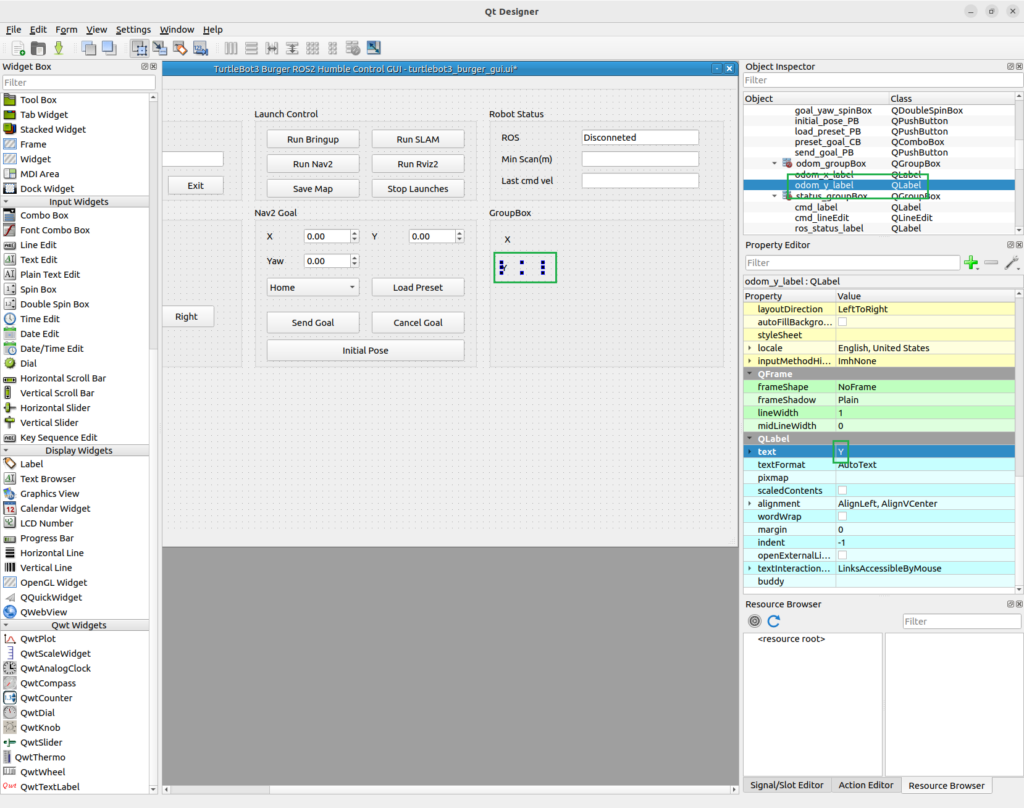Float the Object Inspector panel icon
This screenshot has height=808, width=1024.
point(1010,67)
